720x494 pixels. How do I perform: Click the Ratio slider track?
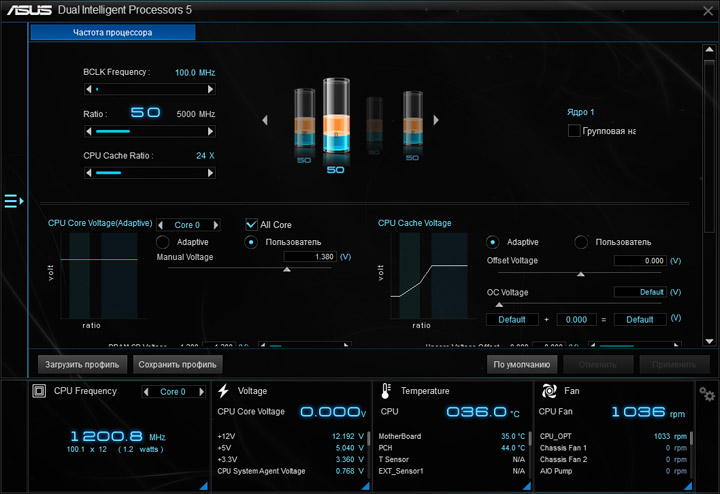coord(150,131)
